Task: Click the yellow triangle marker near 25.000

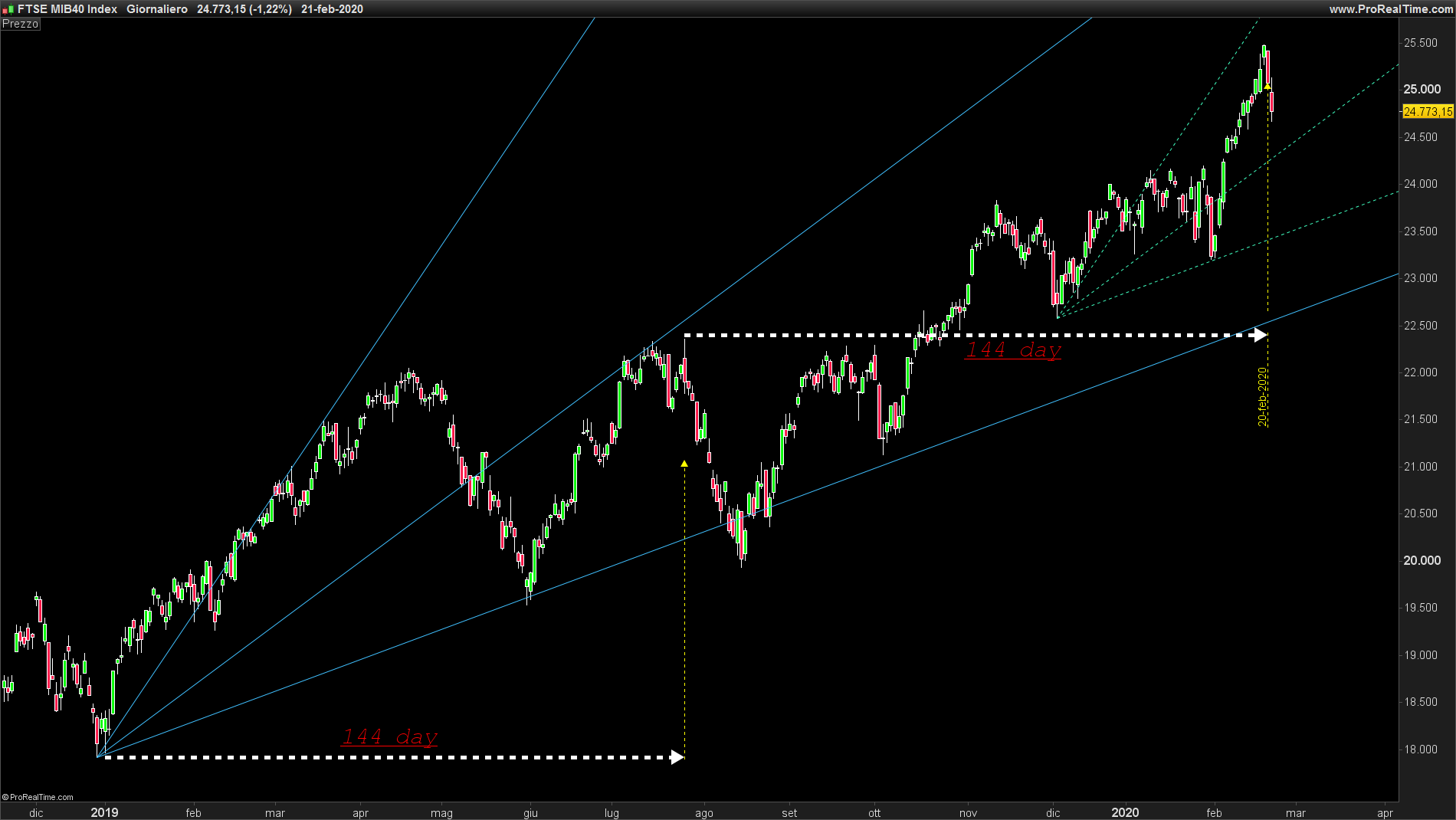Action: (1267, 87)
